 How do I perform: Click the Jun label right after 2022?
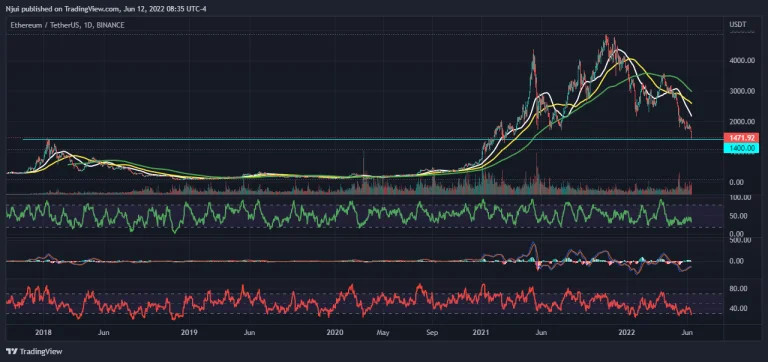(x=688, y=333)
